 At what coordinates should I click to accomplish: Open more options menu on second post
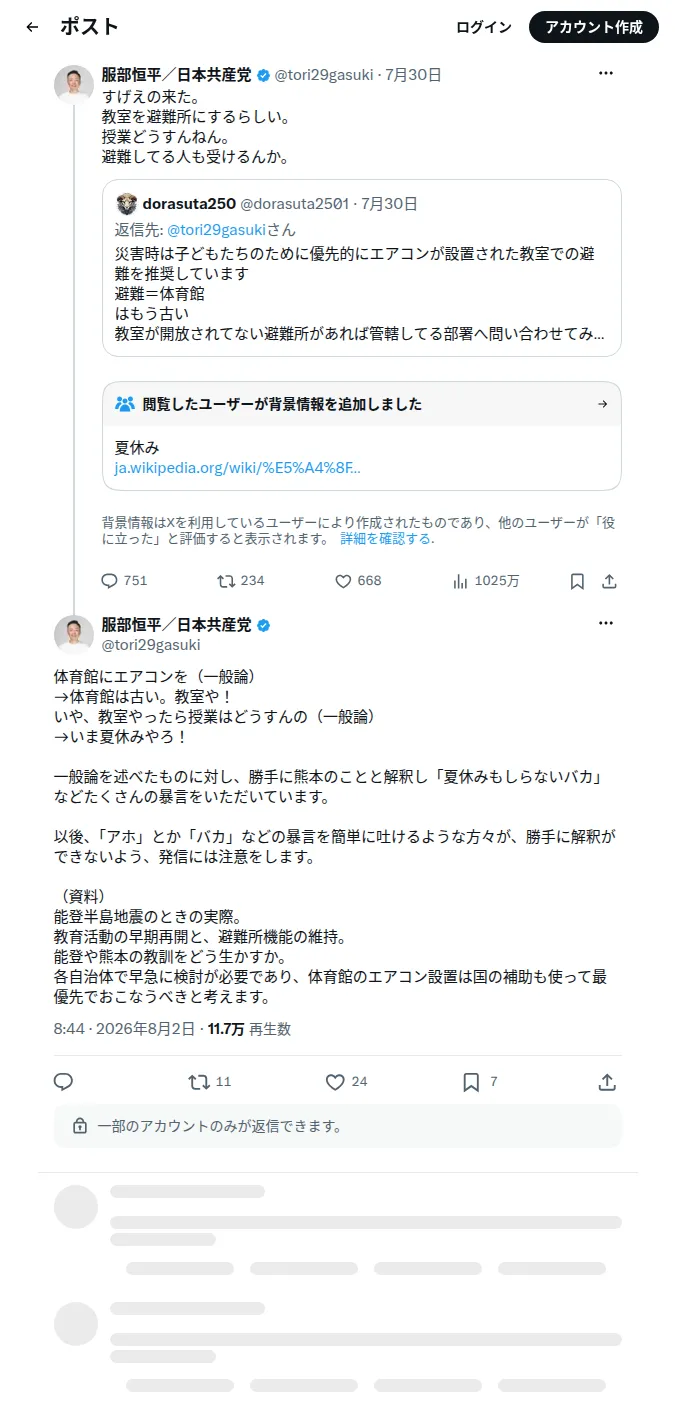606,623
